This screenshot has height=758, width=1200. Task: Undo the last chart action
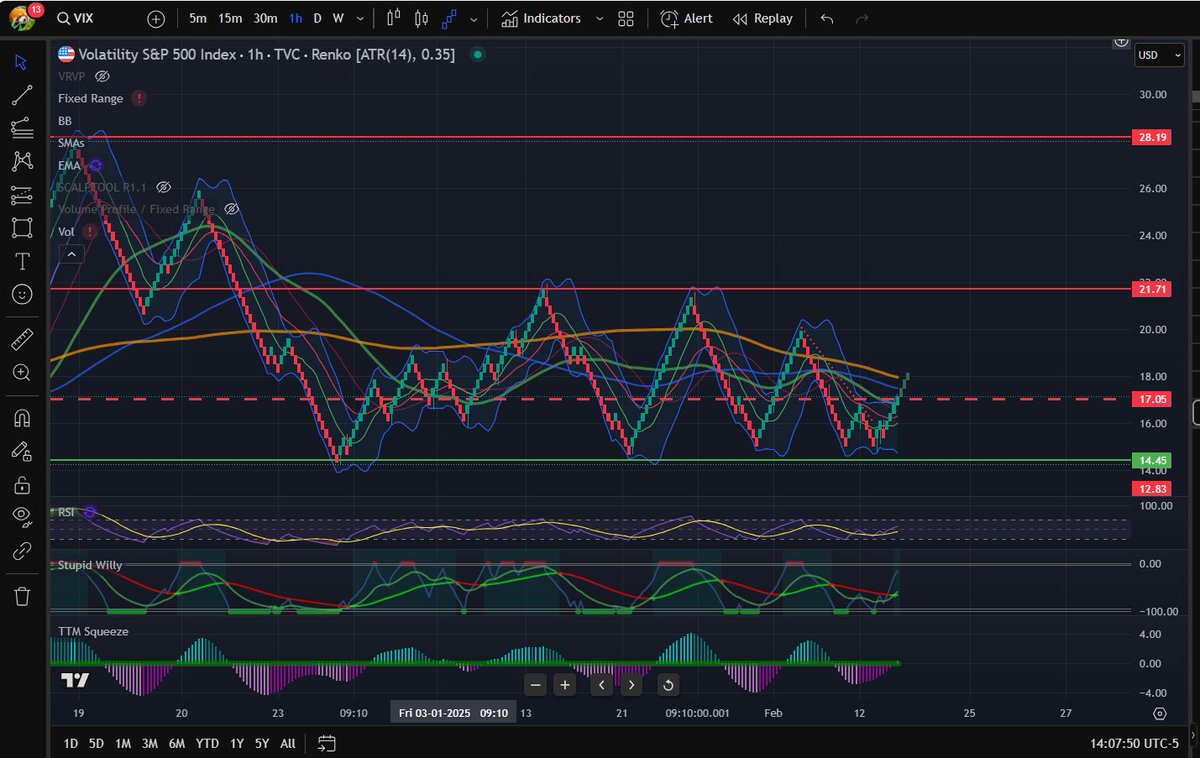(827, 18)
